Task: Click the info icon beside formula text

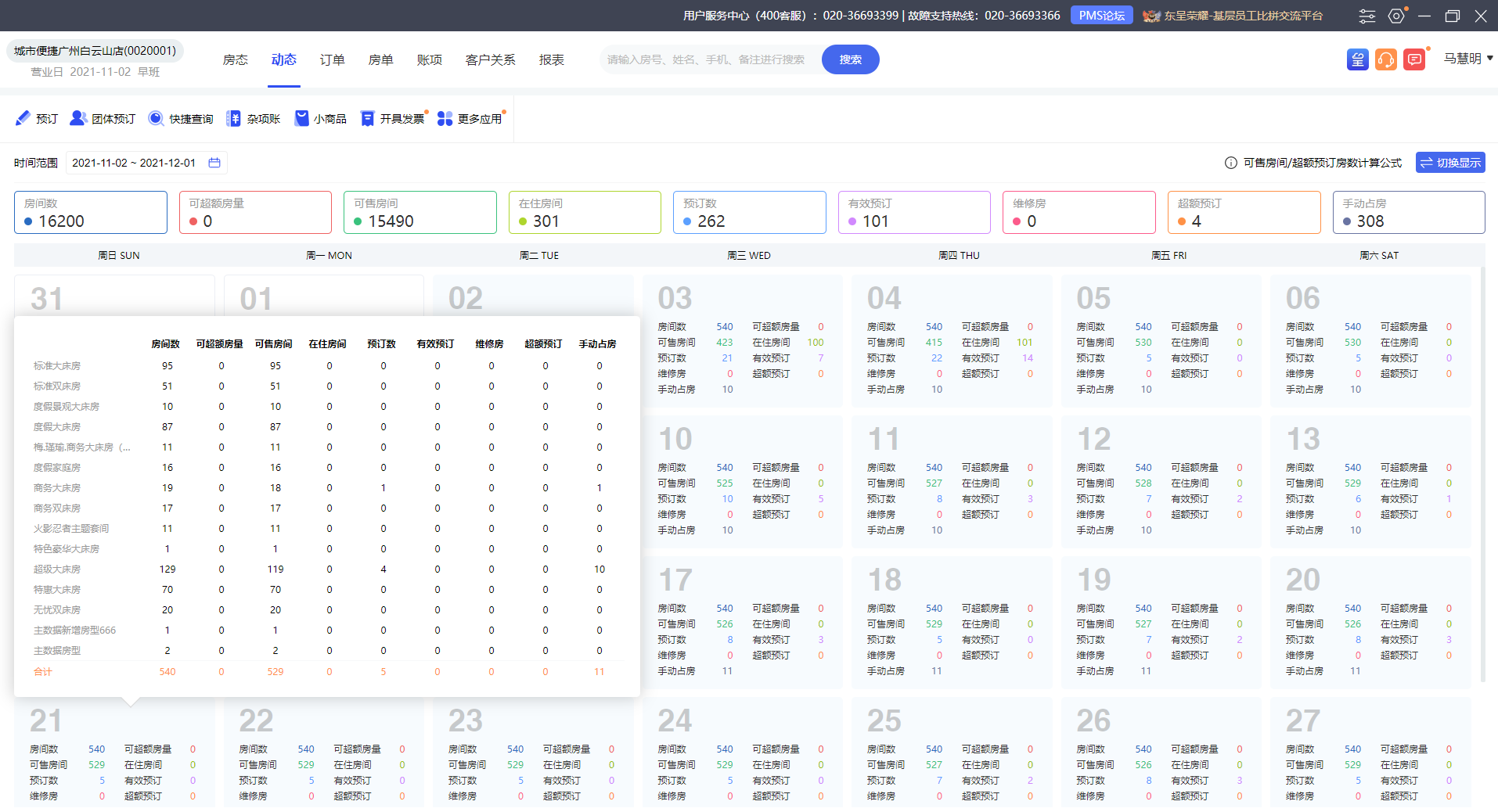Action: [x=1230, y=163]
